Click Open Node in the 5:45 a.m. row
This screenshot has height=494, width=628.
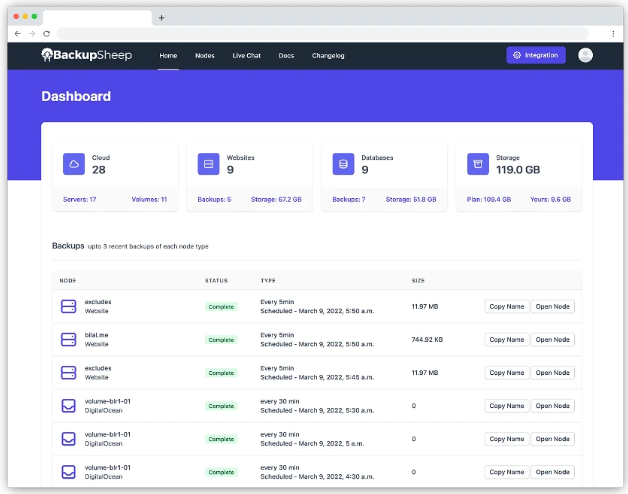[553, 373]
